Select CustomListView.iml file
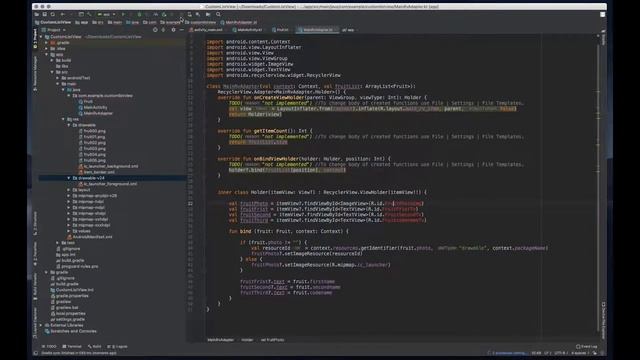The height and width of the screenshot is (360, 640). click(x=72, y=290)
